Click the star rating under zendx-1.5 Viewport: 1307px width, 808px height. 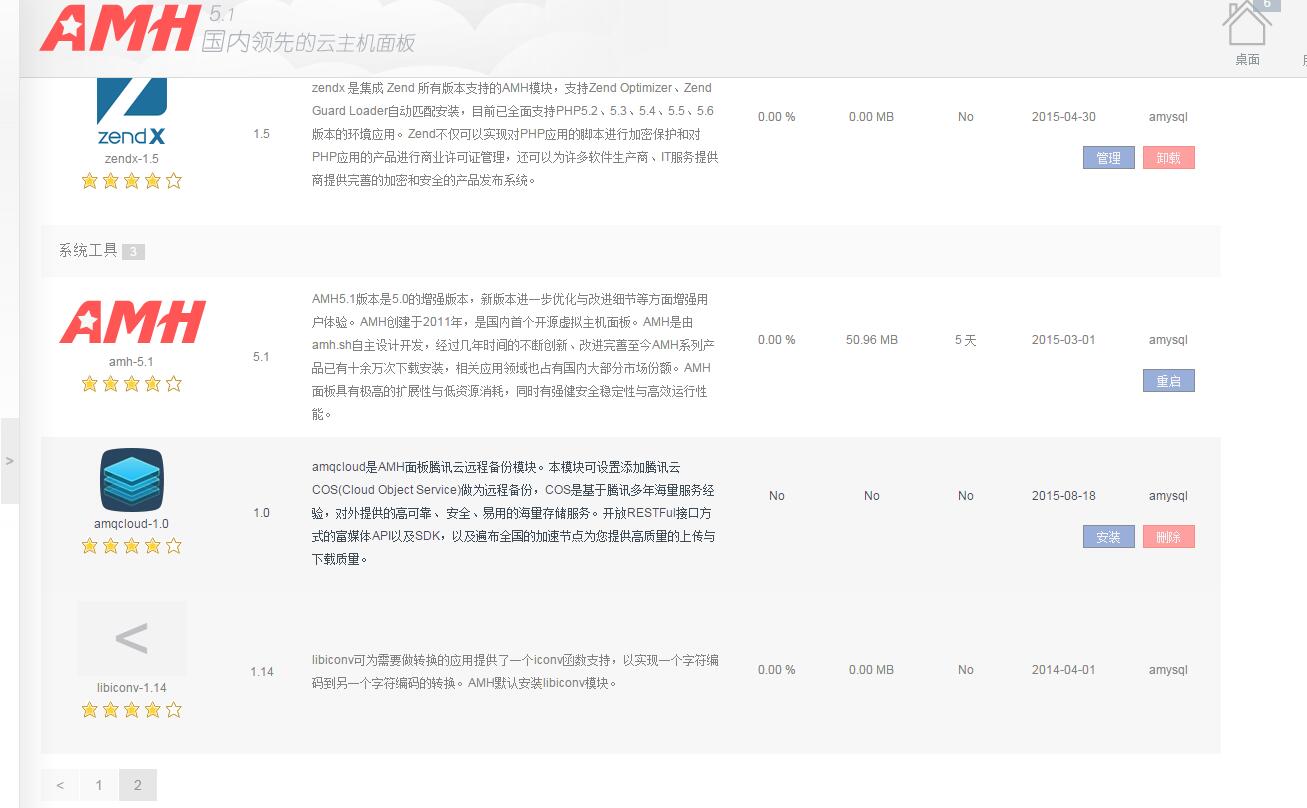[131, 181]
